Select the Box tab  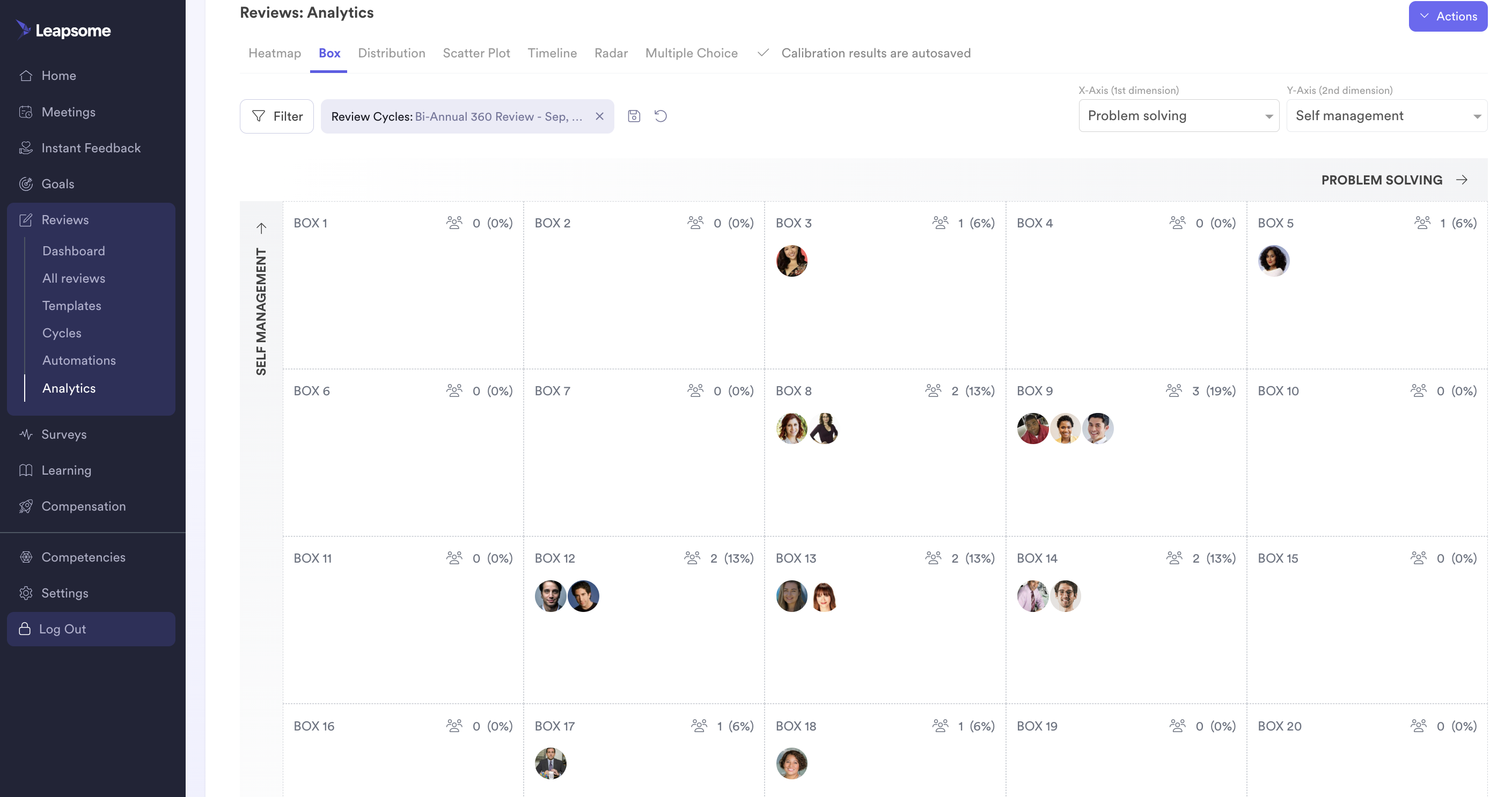click(329, 53)
